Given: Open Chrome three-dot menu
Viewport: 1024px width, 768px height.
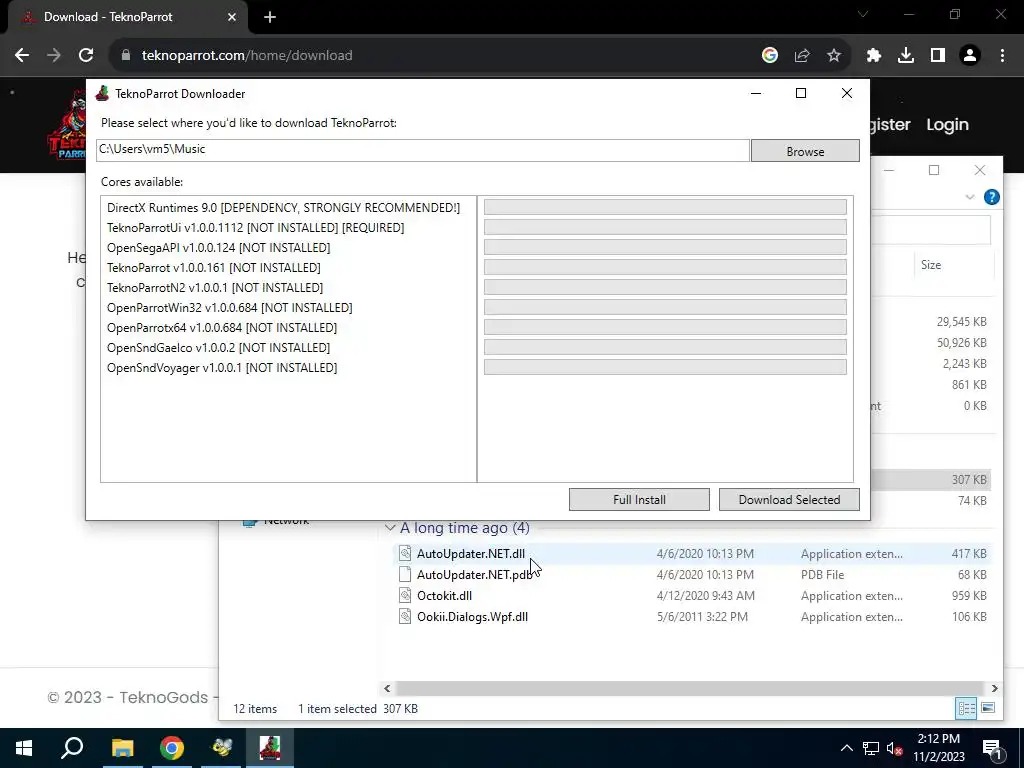Looking at the screenshot, I should 1002,56.
